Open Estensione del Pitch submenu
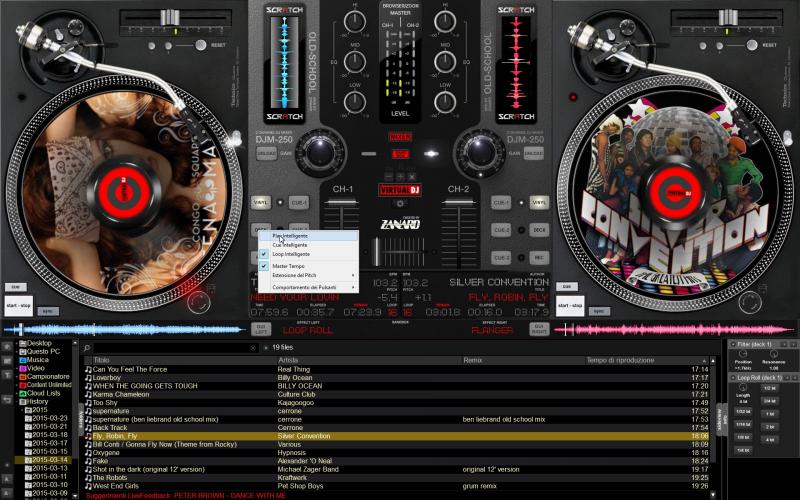This screenshot has width=800, height=500. pyautogui.click(x=308, y=276)
